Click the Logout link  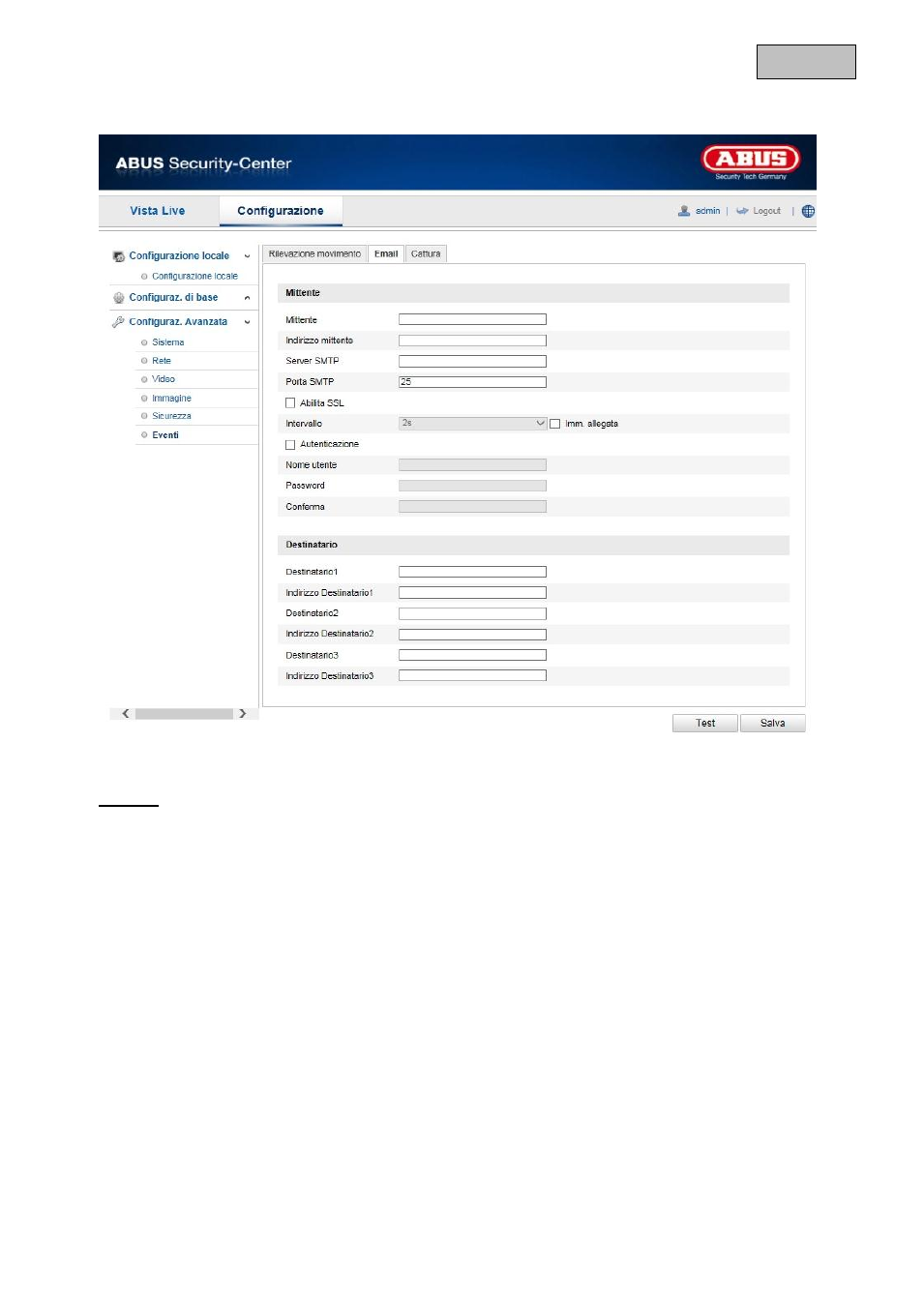coord(767,211)
